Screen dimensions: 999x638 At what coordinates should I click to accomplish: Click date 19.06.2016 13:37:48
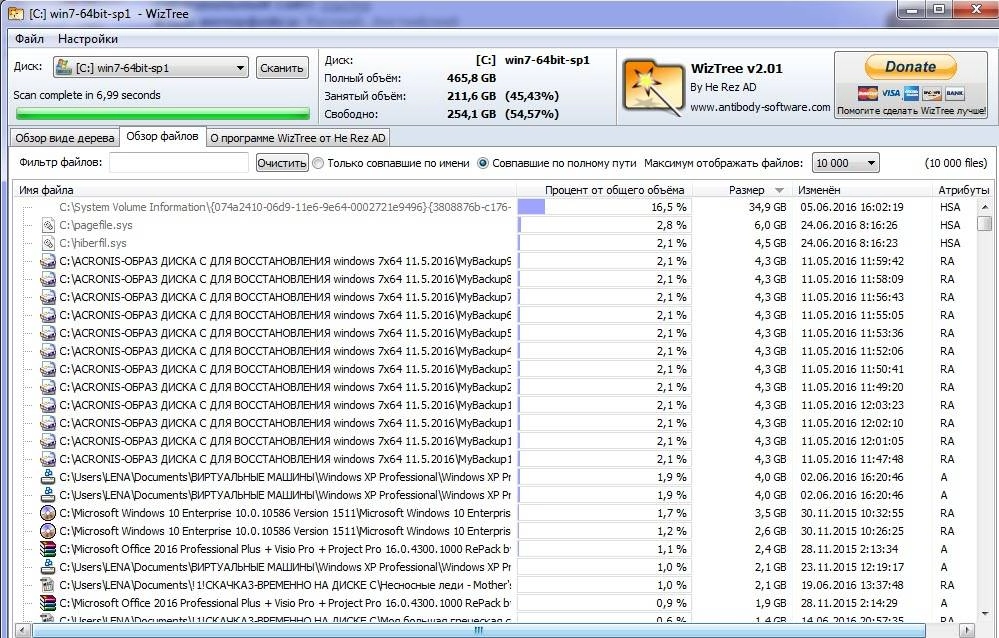(852, 585)
